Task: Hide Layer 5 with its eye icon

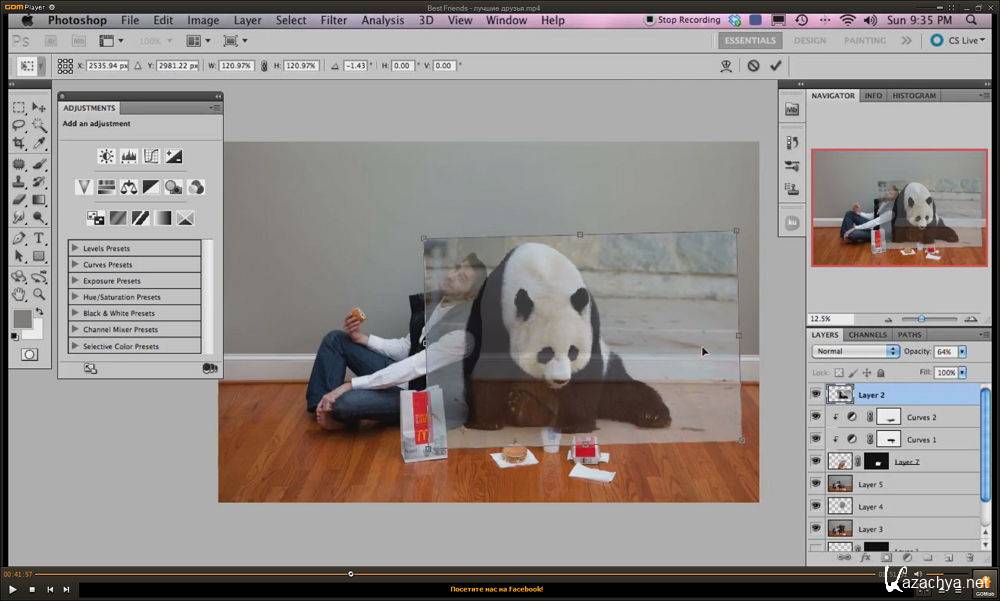Action: click(x=815, y=484)
